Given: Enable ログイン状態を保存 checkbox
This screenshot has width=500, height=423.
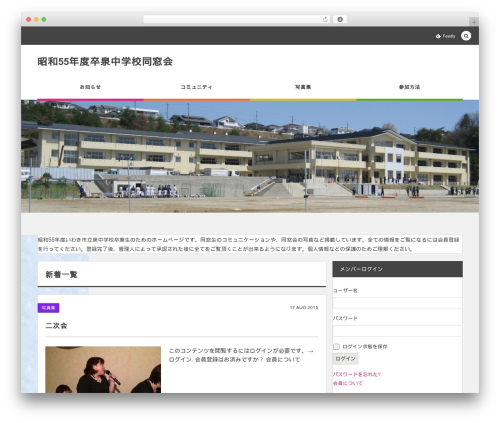Looking at the screenshot, I should 336,347.
